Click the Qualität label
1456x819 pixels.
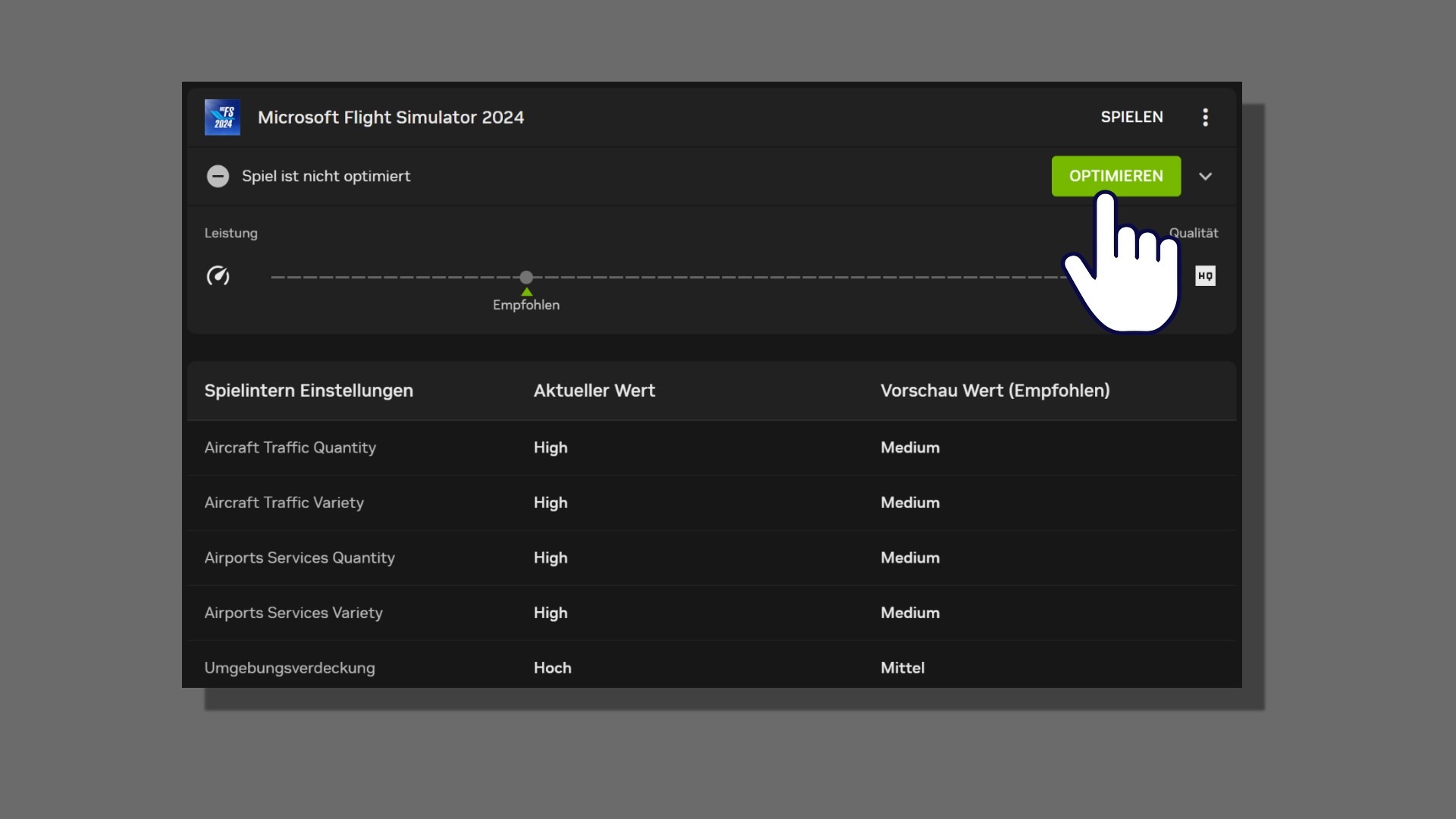(1193, 233)
